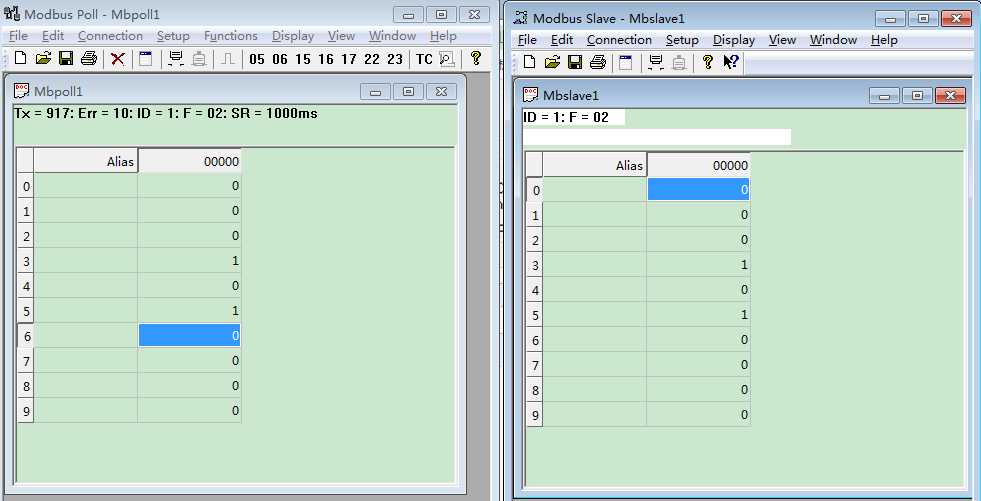Open Functions menu in Modbus Poll

coord(231,36)
